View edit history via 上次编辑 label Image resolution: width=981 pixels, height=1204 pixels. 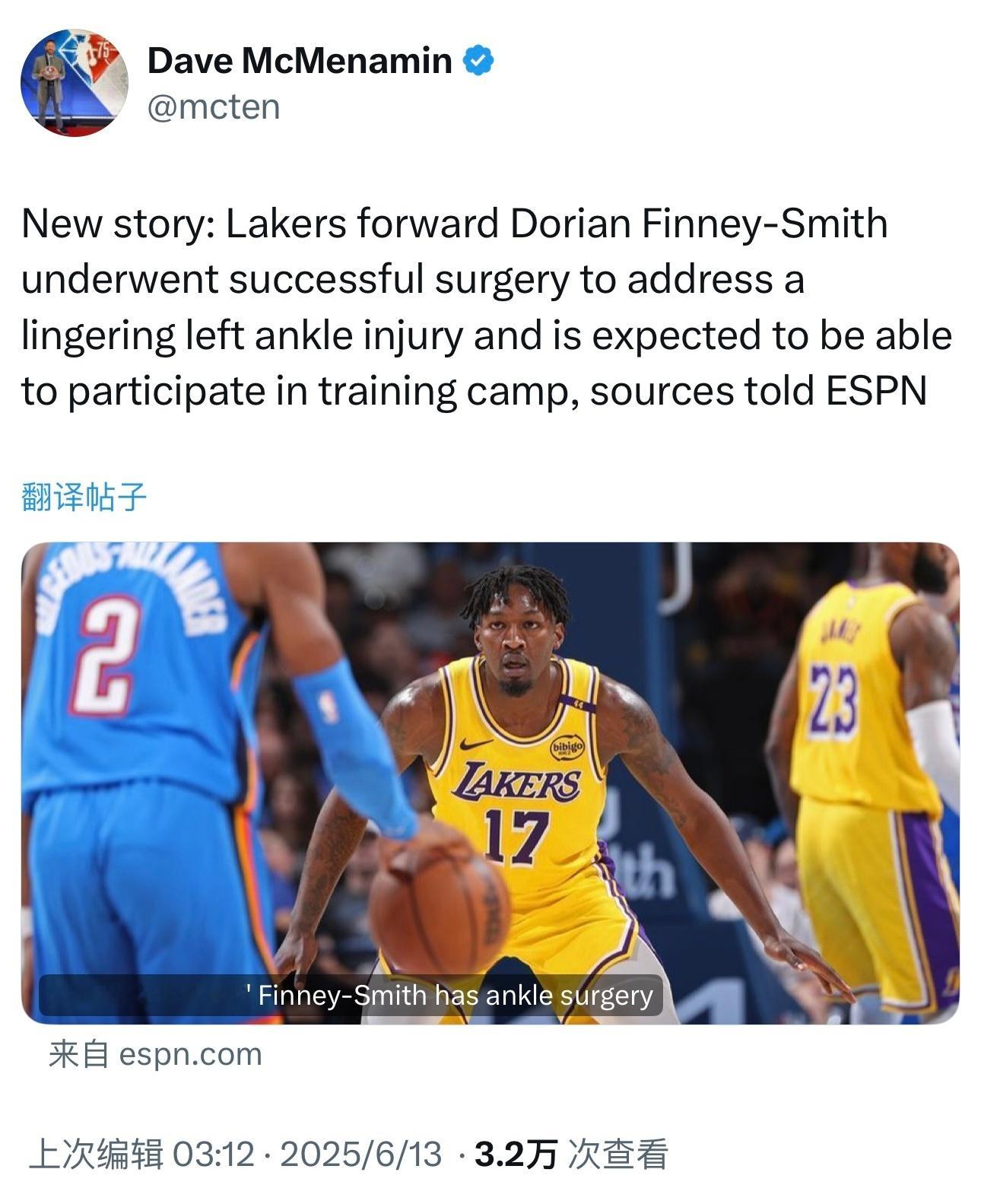click(96, 1154)
